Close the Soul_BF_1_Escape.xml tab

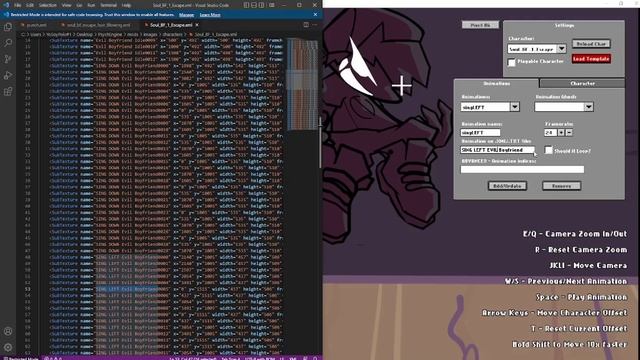[197, 25]
